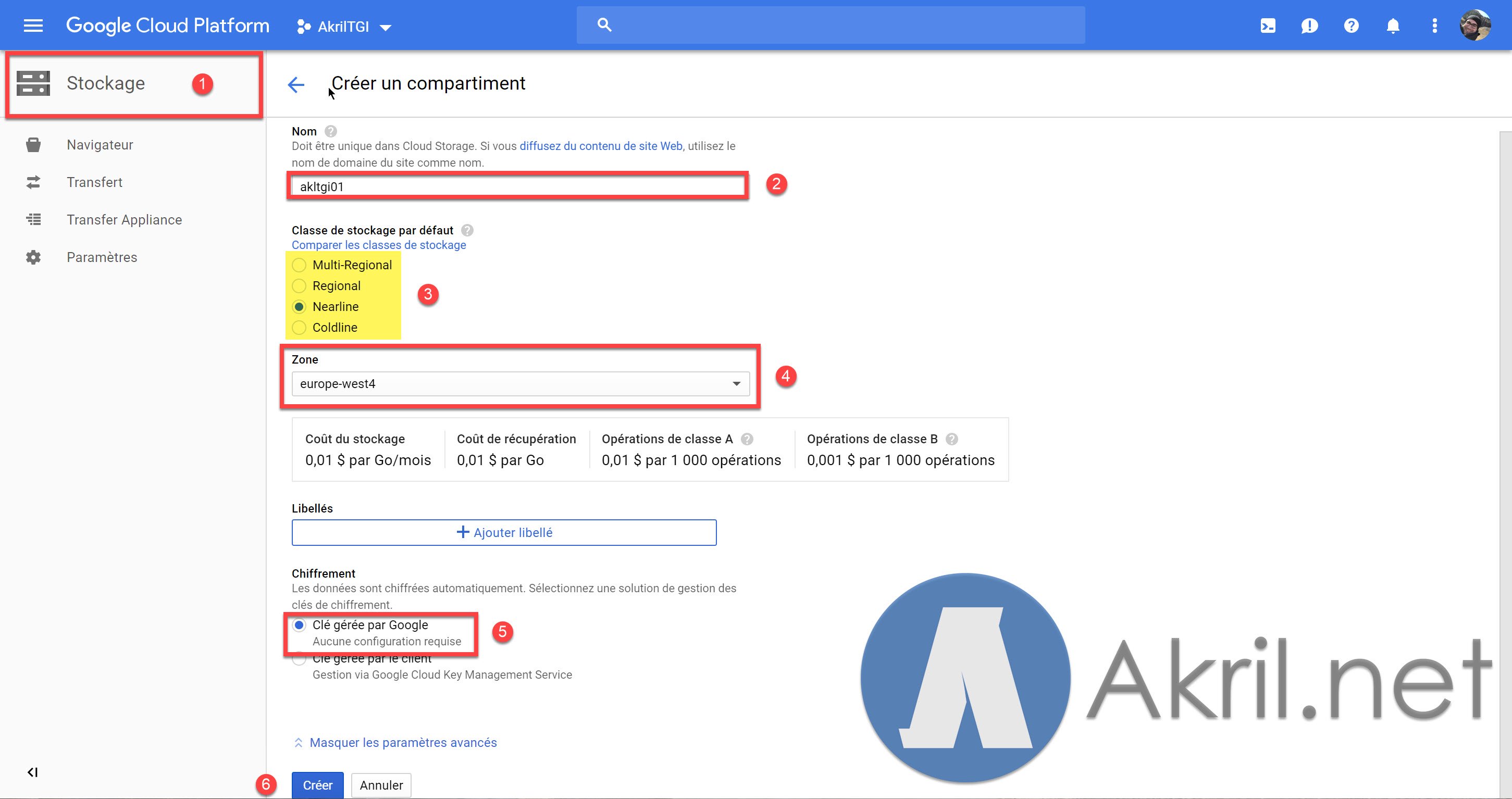Open the notifications bell
This screenshot has width=1512, height=799.
(x=1393, y=26)
